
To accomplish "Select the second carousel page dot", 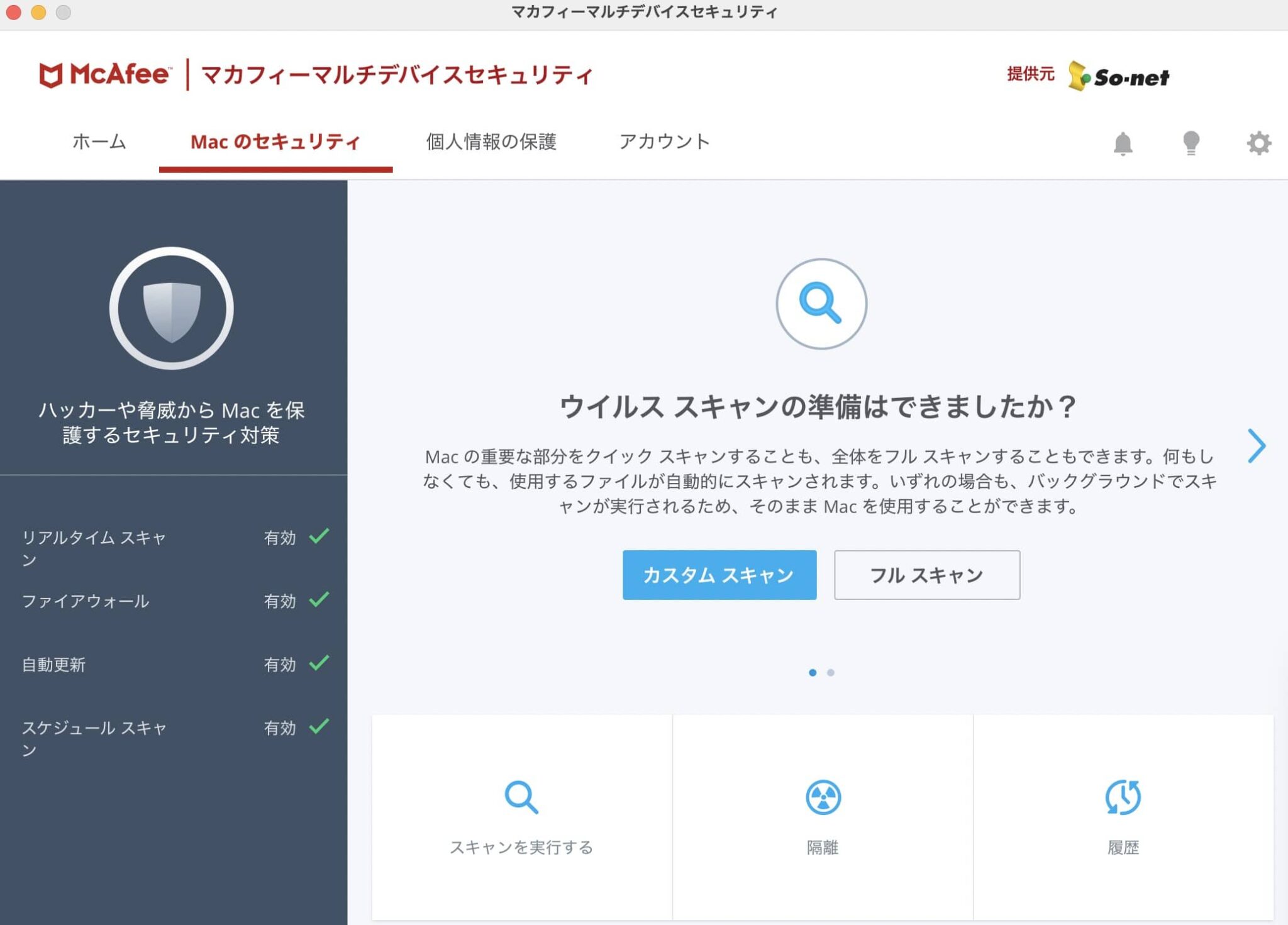I will pos(830,672).
